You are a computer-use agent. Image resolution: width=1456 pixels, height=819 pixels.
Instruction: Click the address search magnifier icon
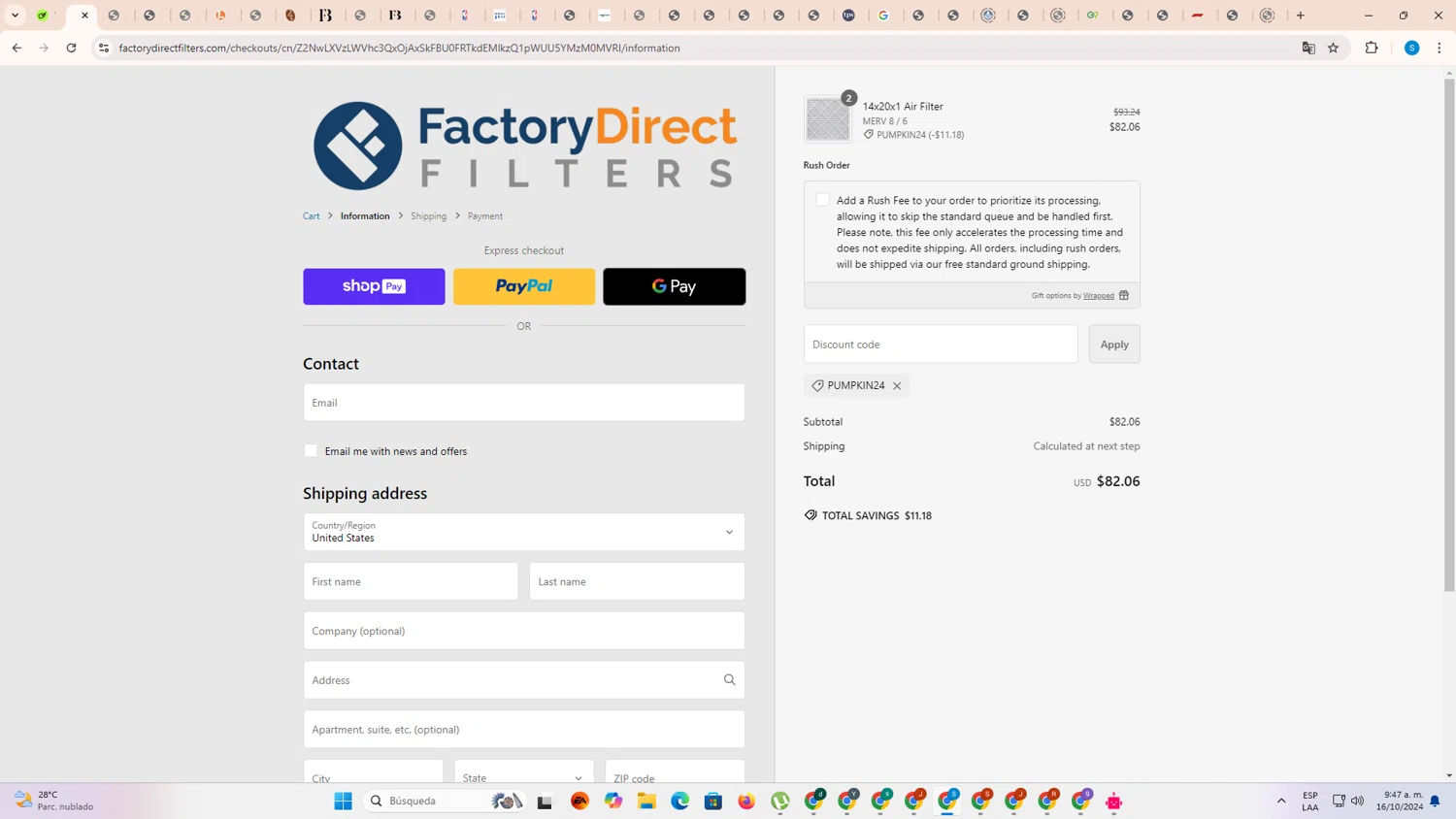pyautogui.click(x=730, y=680)
